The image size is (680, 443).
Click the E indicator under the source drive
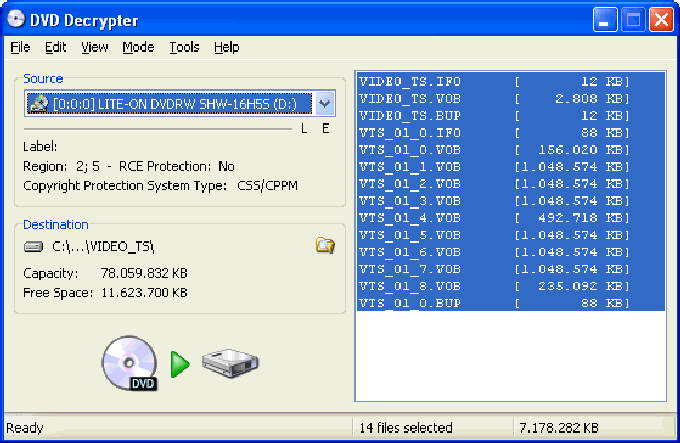coord(325,129)
